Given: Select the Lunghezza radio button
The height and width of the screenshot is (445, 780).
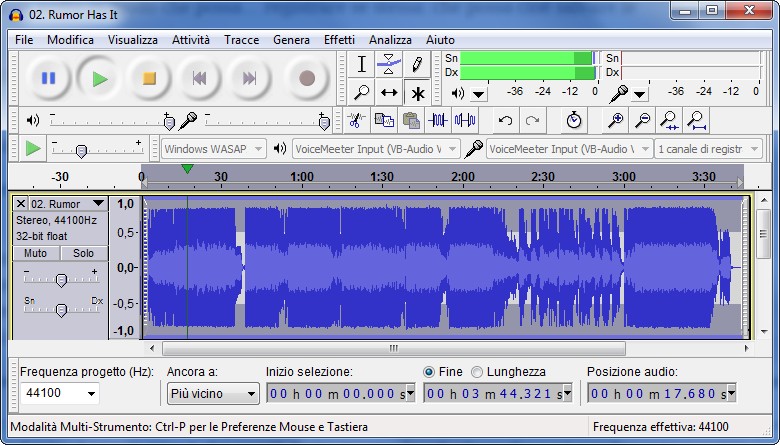Looking at the screenshot, I should (477, 371).
